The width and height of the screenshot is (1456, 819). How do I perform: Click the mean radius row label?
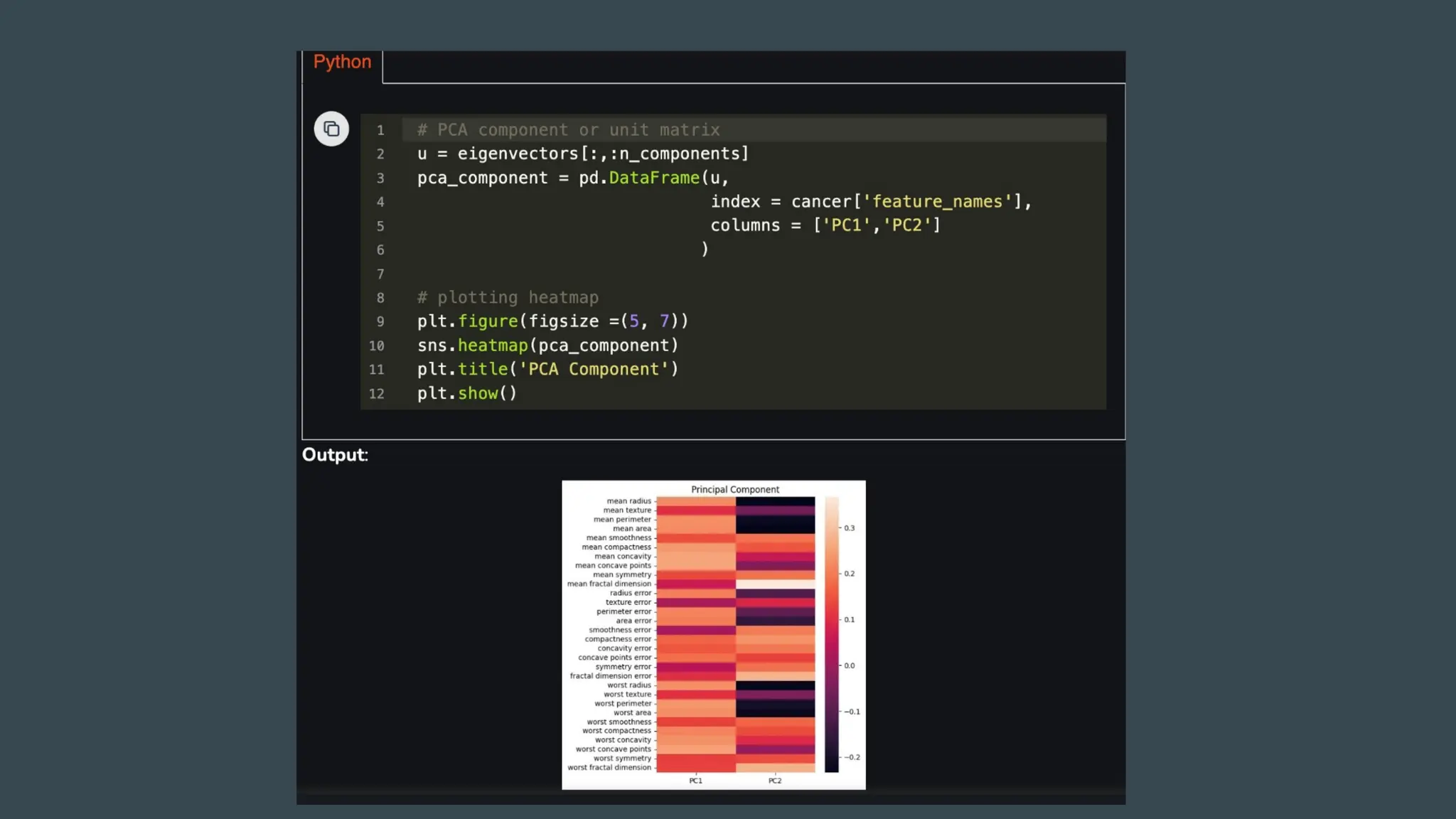click(x=628, y=501)
